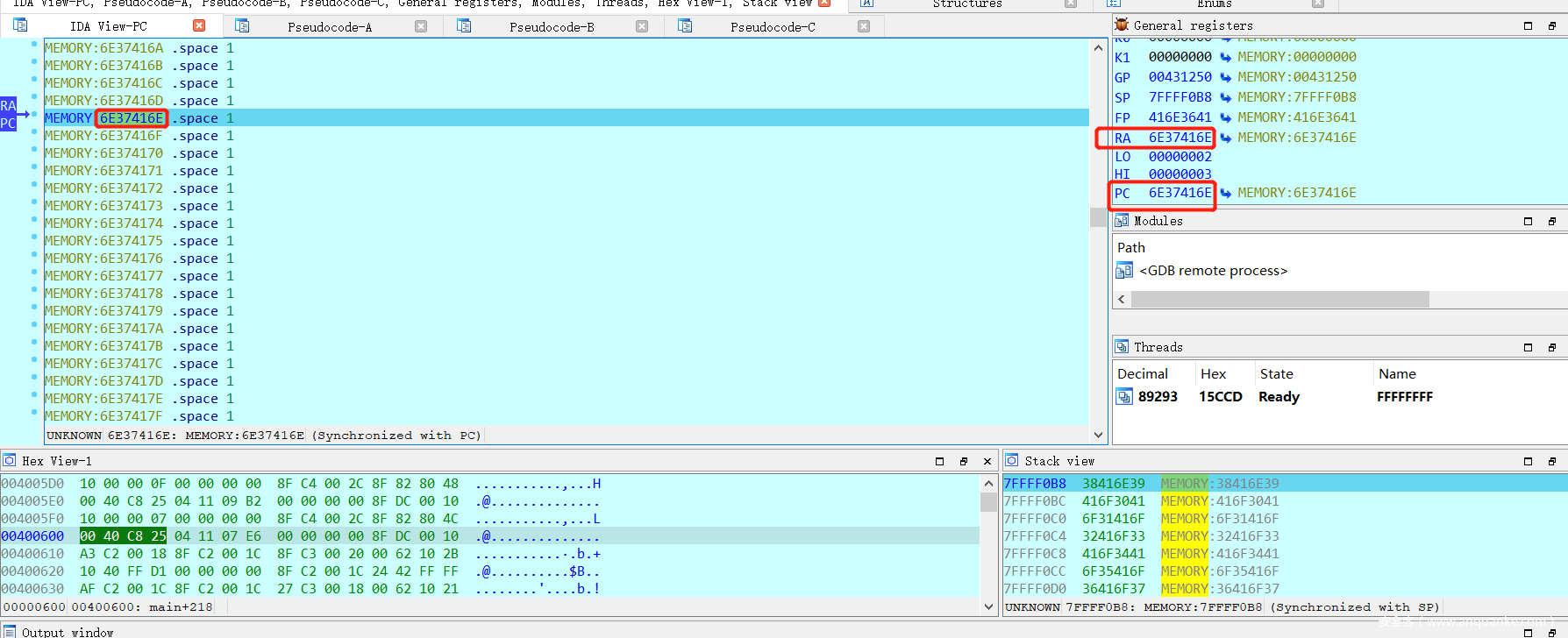Click the GDB remote process module icon

point(1123,271)
